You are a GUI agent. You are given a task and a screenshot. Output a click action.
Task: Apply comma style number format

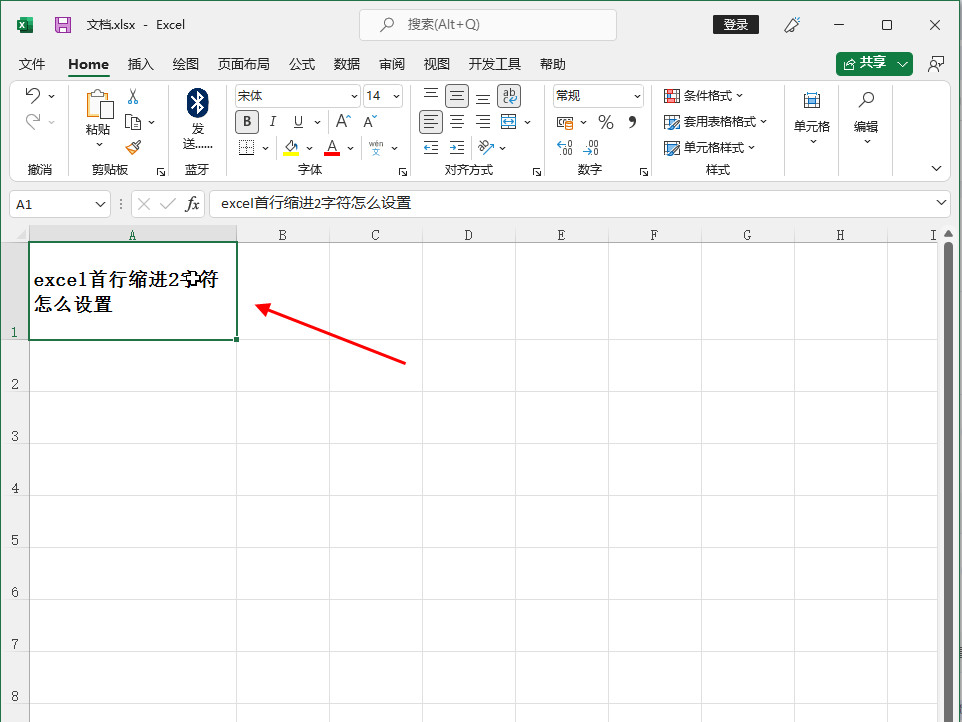click(x=633, y=122)
